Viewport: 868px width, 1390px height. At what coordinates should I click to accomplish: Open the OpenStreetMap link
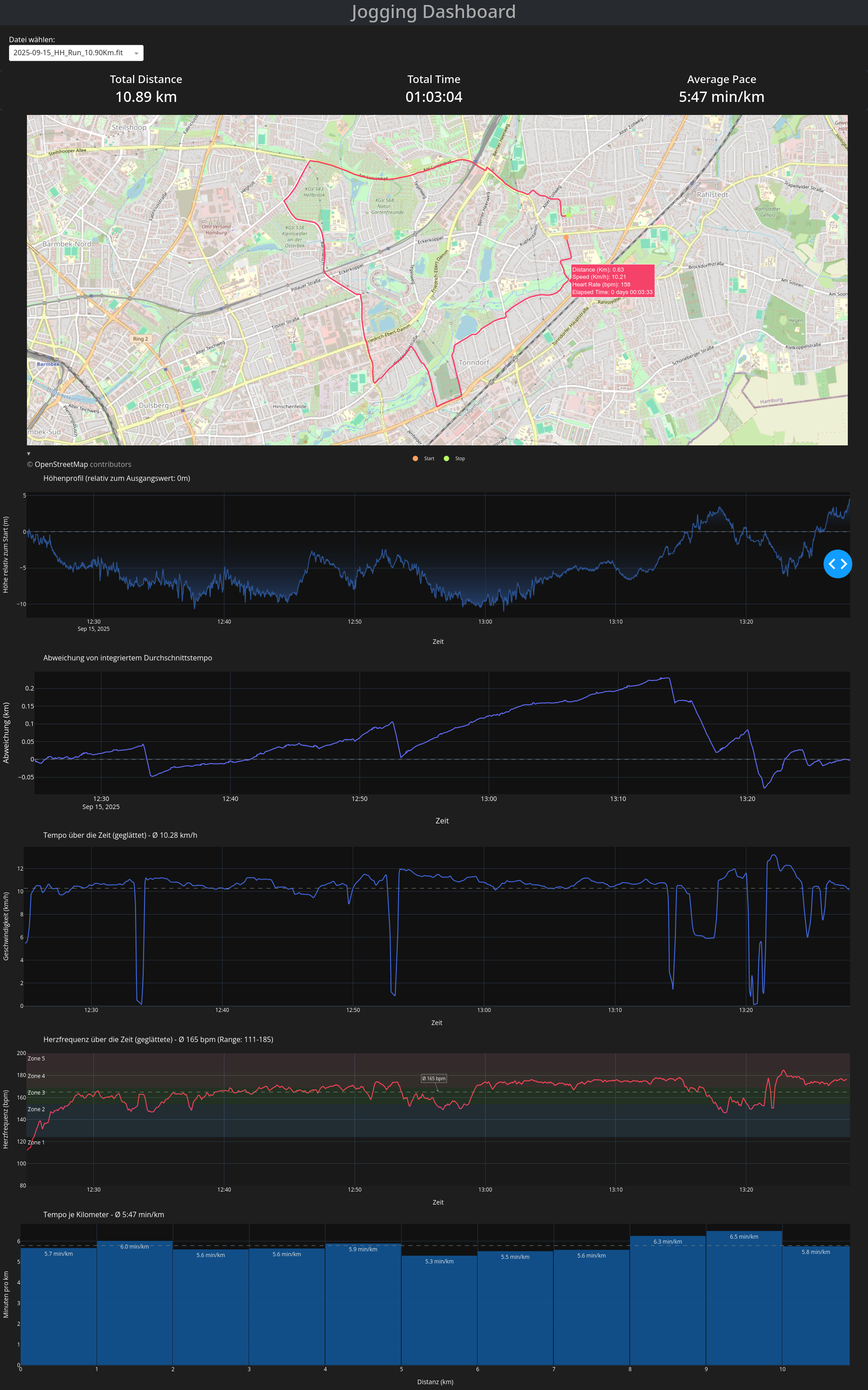(x=61, y=465)
